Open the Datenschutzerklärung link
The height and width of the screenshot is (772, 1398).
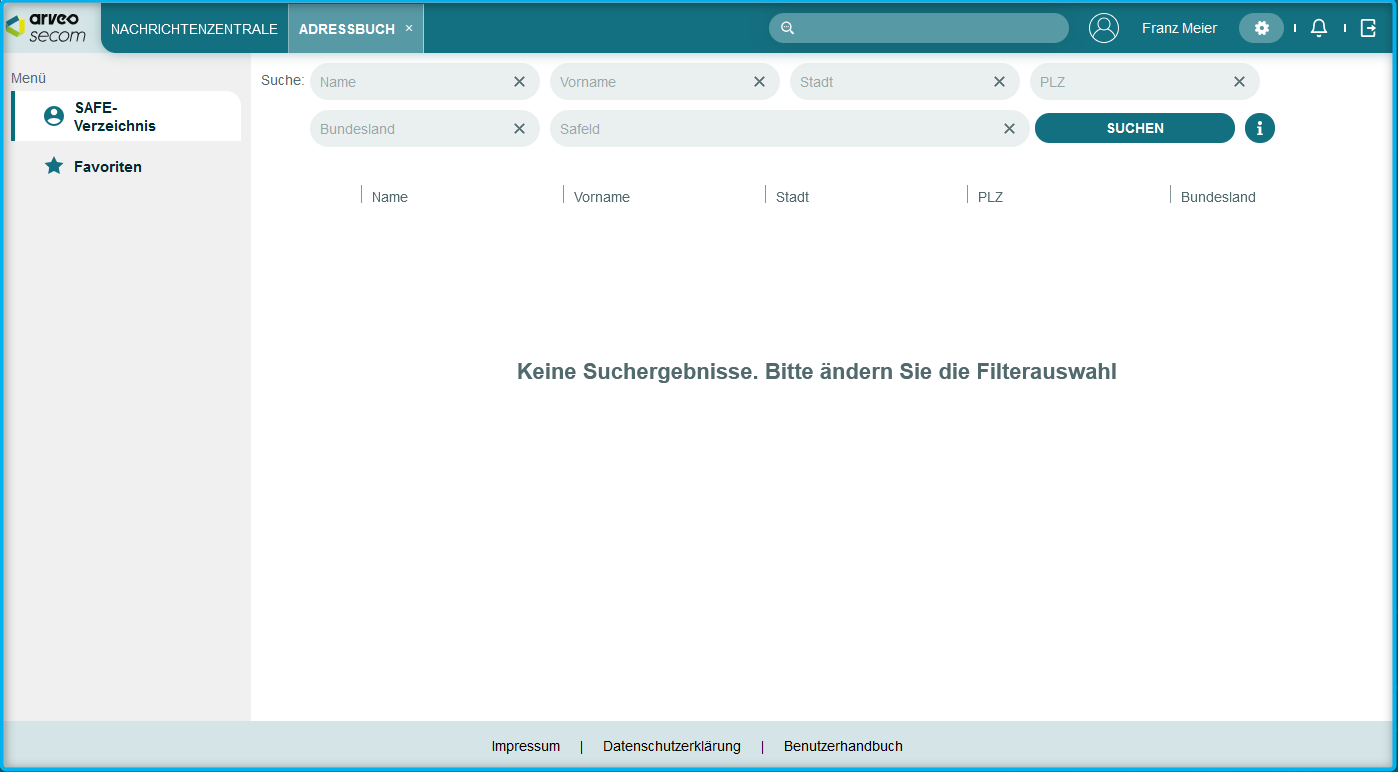(671, 746)
